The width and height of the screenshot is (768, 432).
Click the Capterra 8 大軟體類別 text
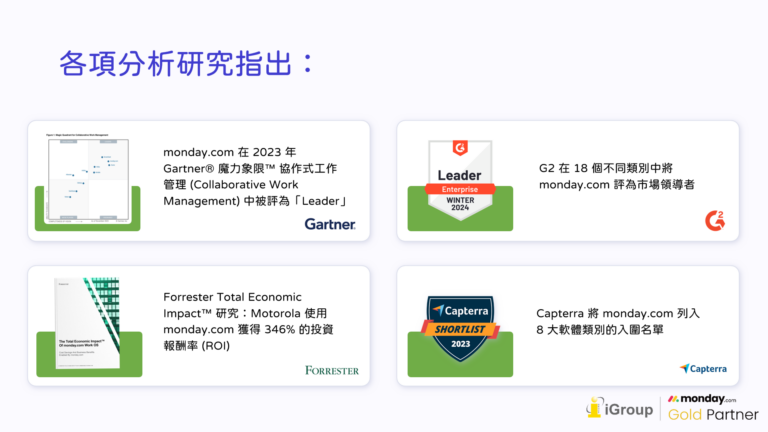tap(618, 321)
